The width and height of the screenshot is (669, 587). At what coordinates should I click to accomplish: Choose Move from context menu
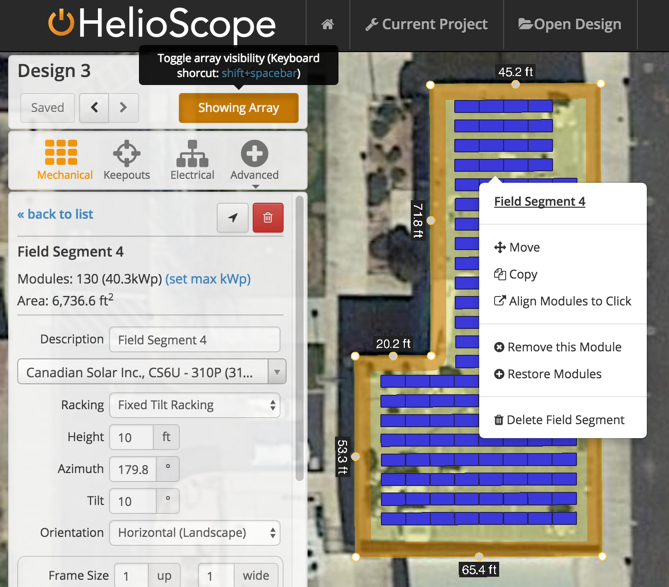[x=517, y=247]
